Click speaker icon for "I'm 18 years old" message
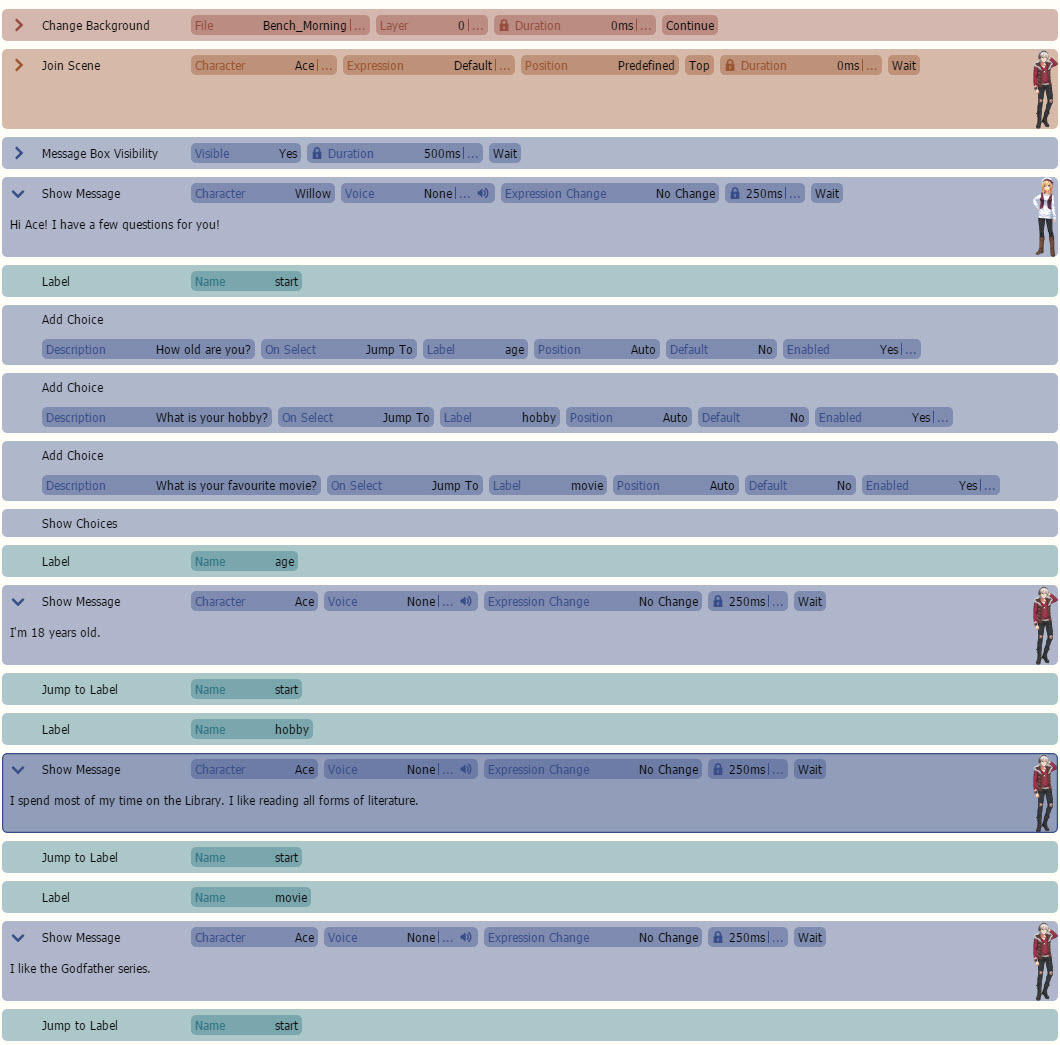The image size is (1060, 1045). coord(466,602)
